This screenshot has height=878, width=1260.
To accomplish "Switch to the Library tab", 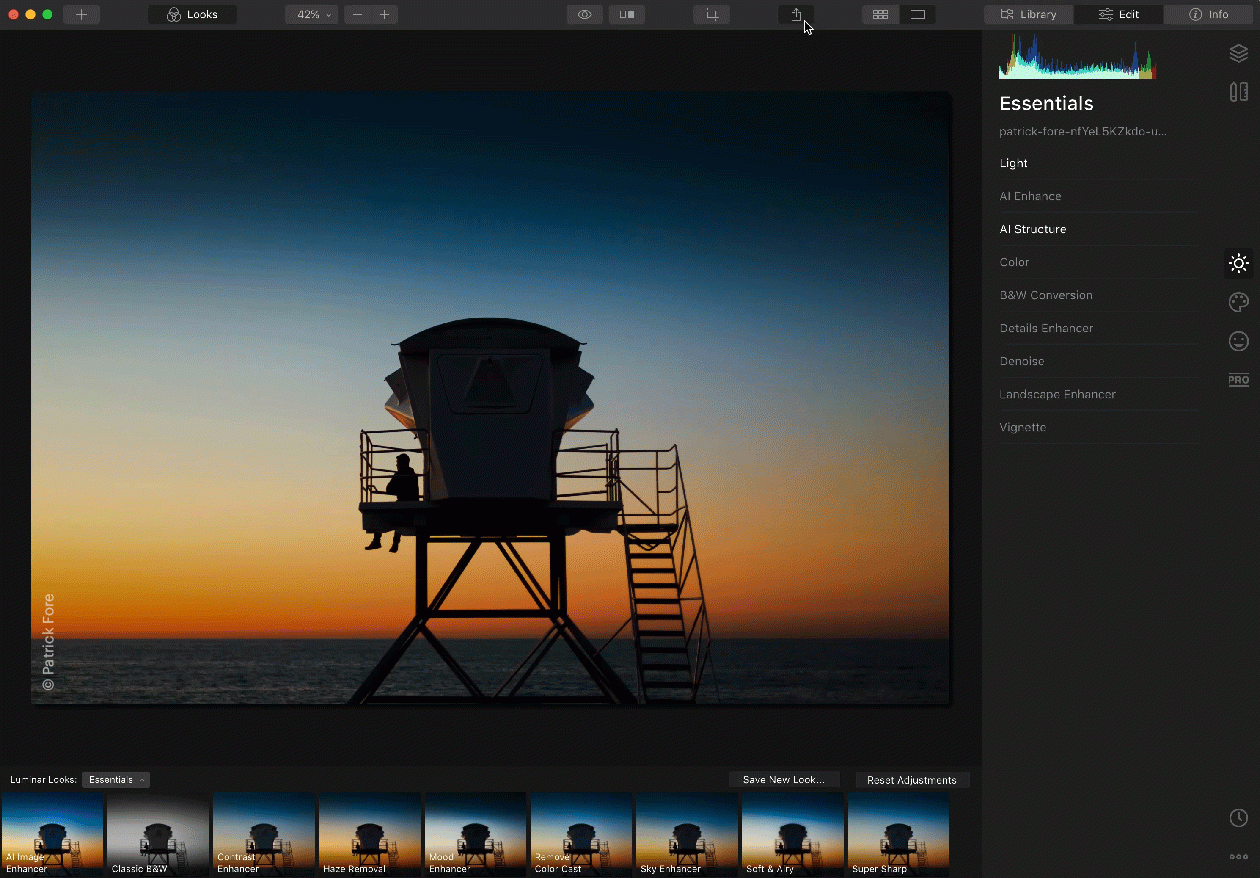I will pyautogui.click(x=1028, y=15).
